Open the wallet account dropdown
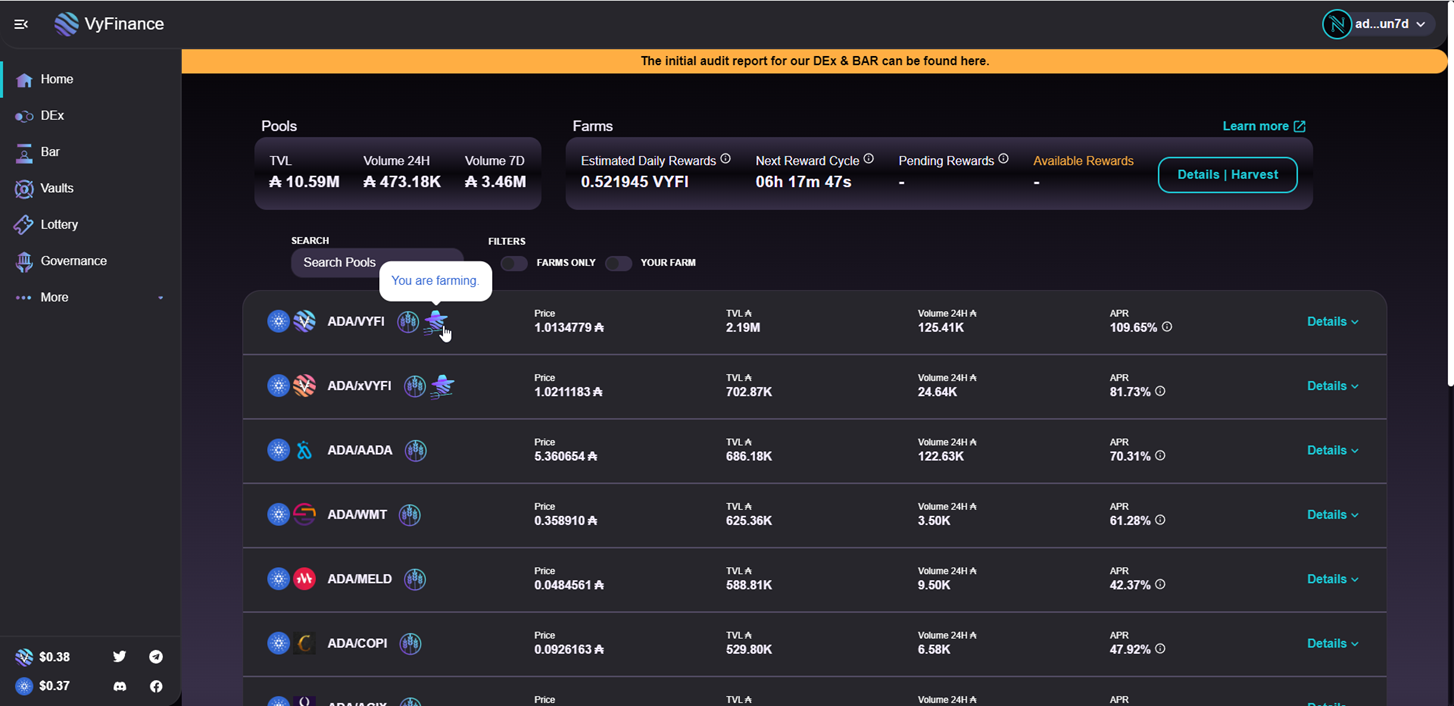This screenshot has width=1454, height=706. pyautogui.click(x=1378, y=24)
